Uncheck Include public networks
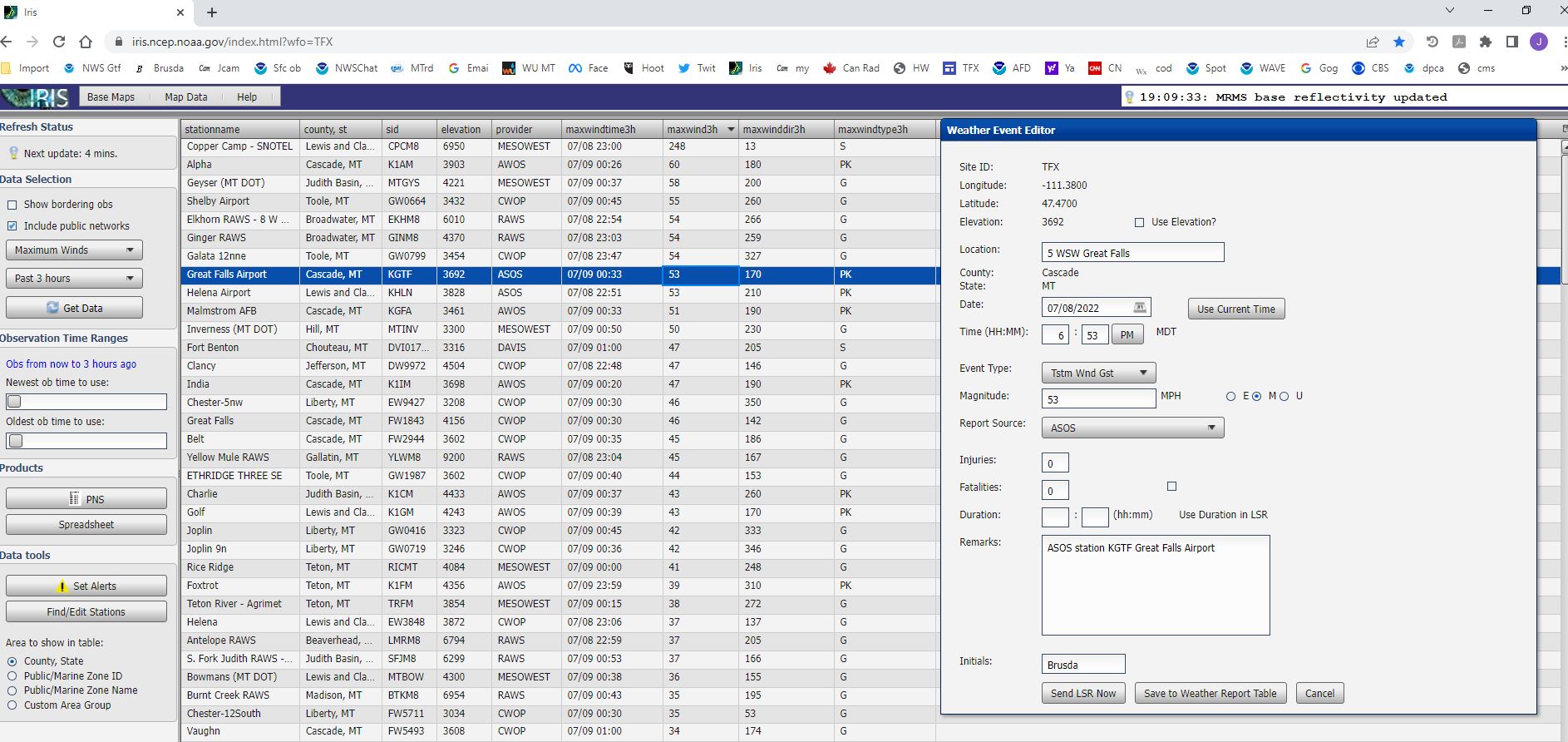This screenshot has width=1568, height=742. [12, 226]
